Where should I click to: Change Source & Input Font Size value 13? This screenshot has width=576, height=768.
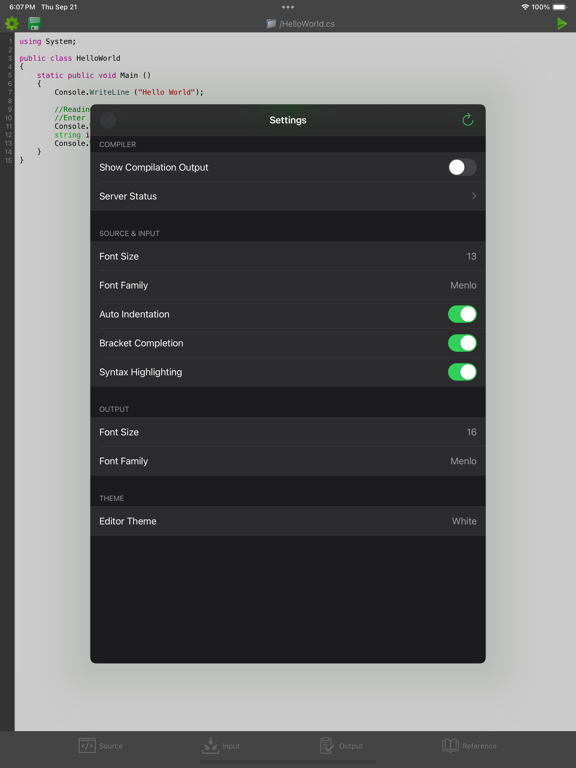point(471,256)
